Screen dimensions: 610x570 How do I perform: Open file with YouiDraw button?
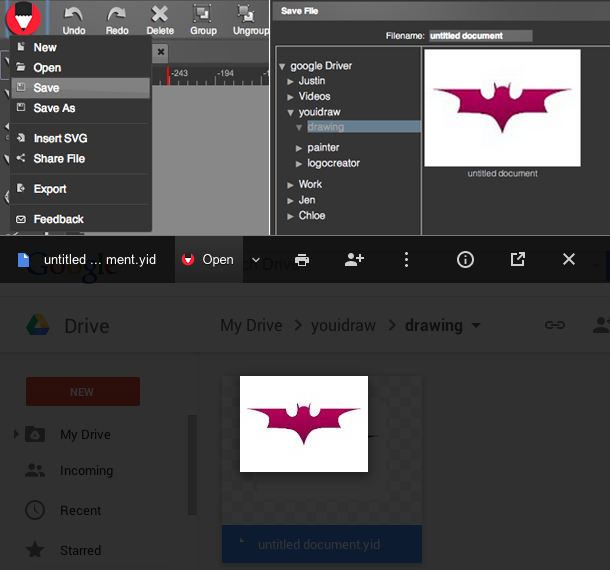point(209,260)
